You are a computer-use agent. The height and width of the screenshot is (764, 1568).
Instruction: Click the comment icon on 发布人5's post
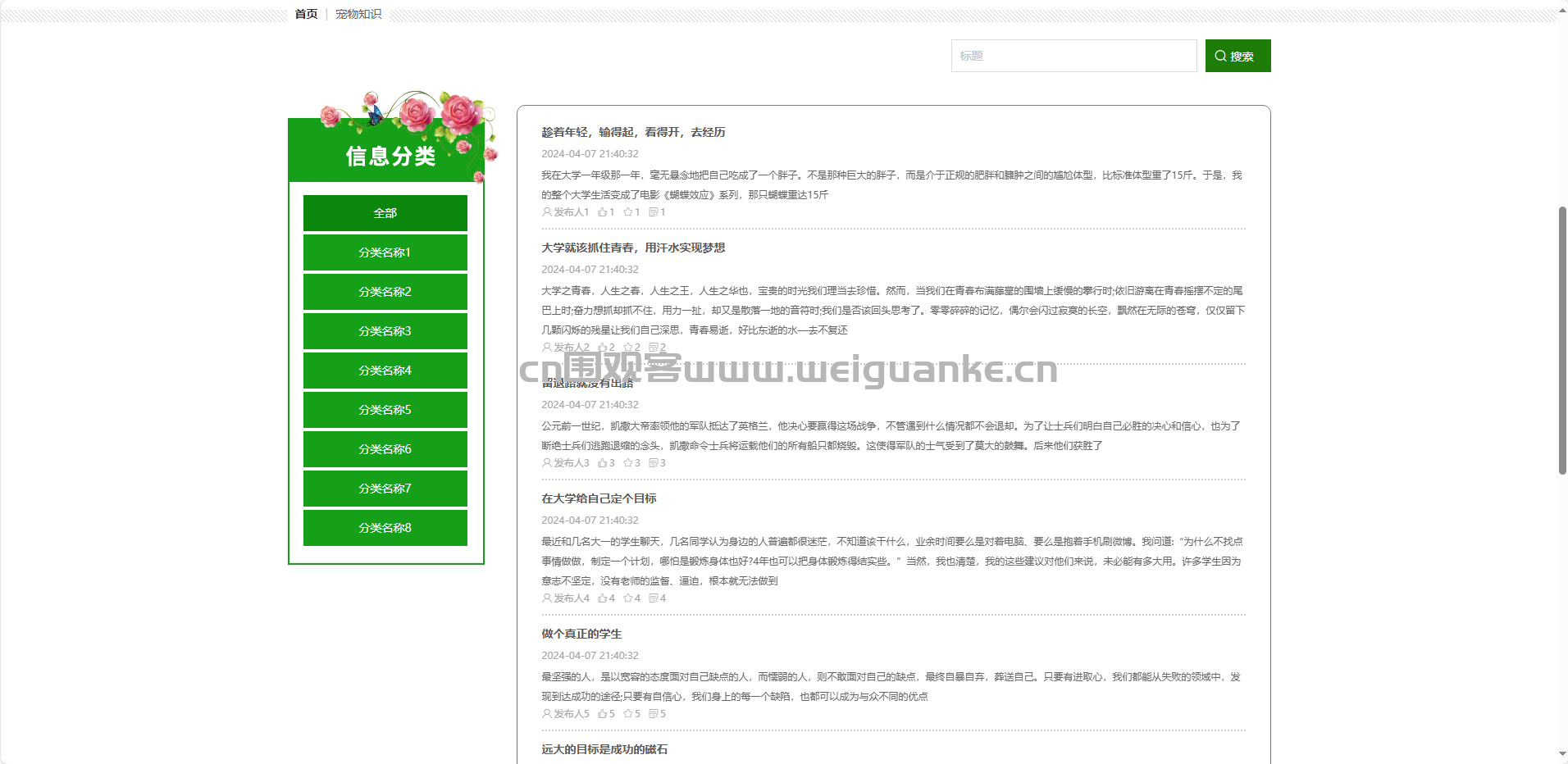pos(653,714)
